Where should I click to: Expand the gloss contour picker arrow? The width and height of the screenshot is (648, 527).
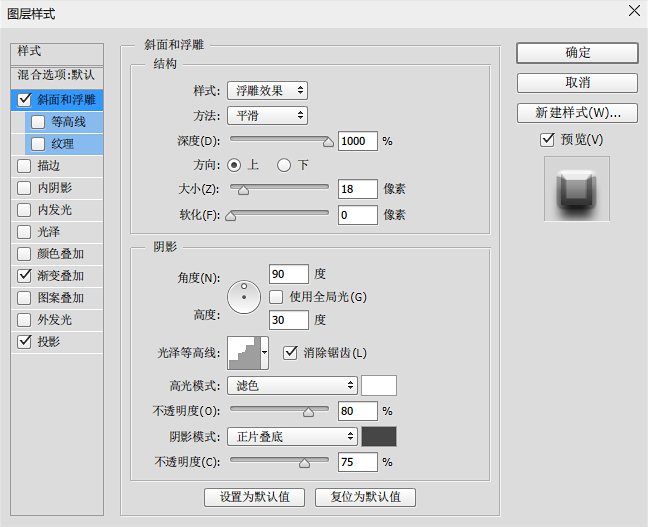tap(264, 353)
